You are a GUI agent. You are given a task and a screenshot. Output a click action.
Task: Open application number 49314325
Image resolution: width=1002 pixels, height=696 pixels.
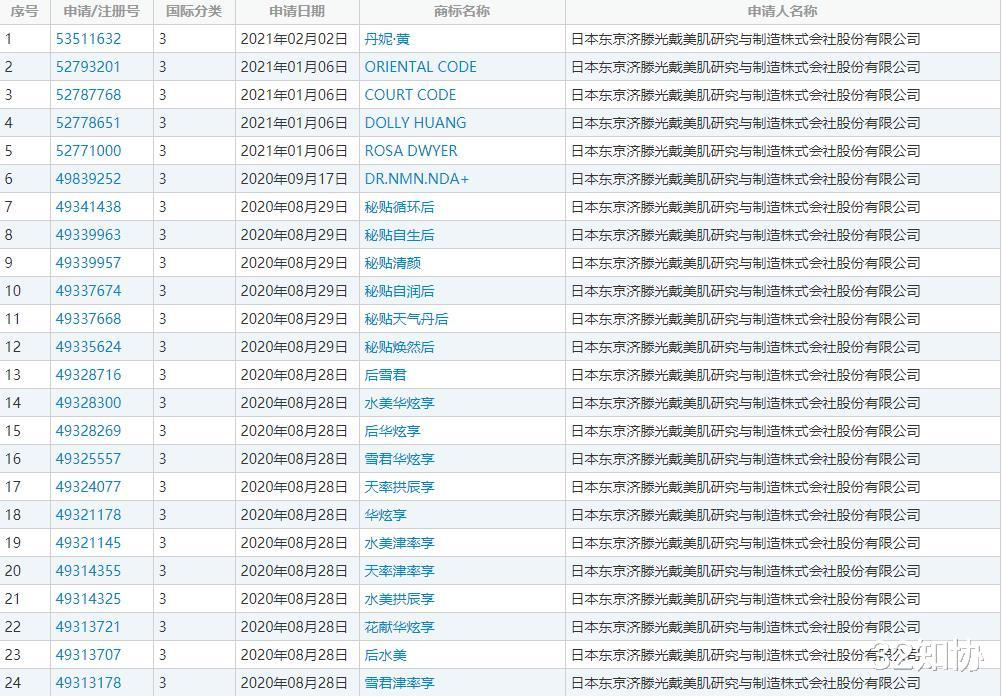point(88,599)
